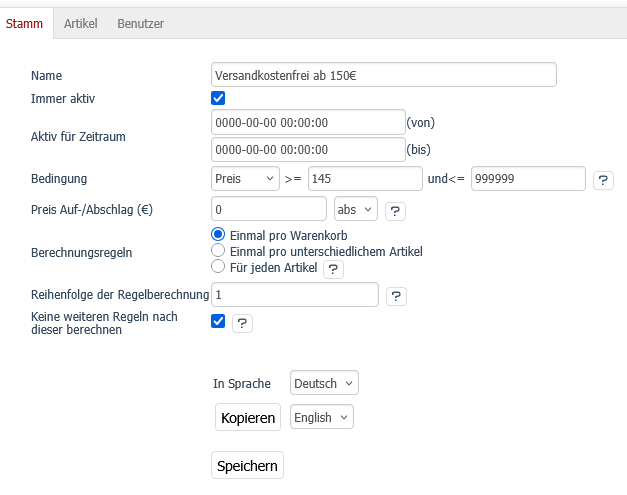Focus the minimum price field containing 145

pyautogui.click(x=365, y=179)
